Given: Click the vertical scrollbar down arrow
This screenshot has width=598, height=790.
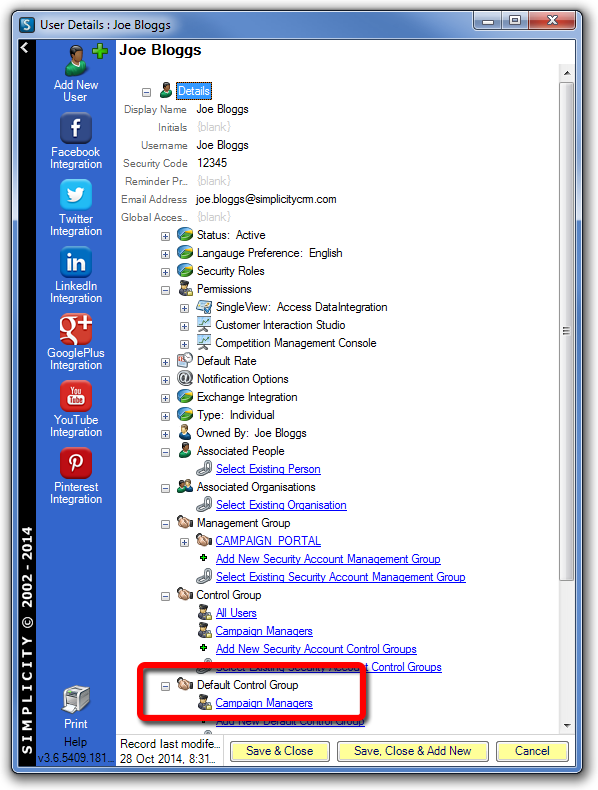Looking at the screenshot, I should [x=567, y=726].
